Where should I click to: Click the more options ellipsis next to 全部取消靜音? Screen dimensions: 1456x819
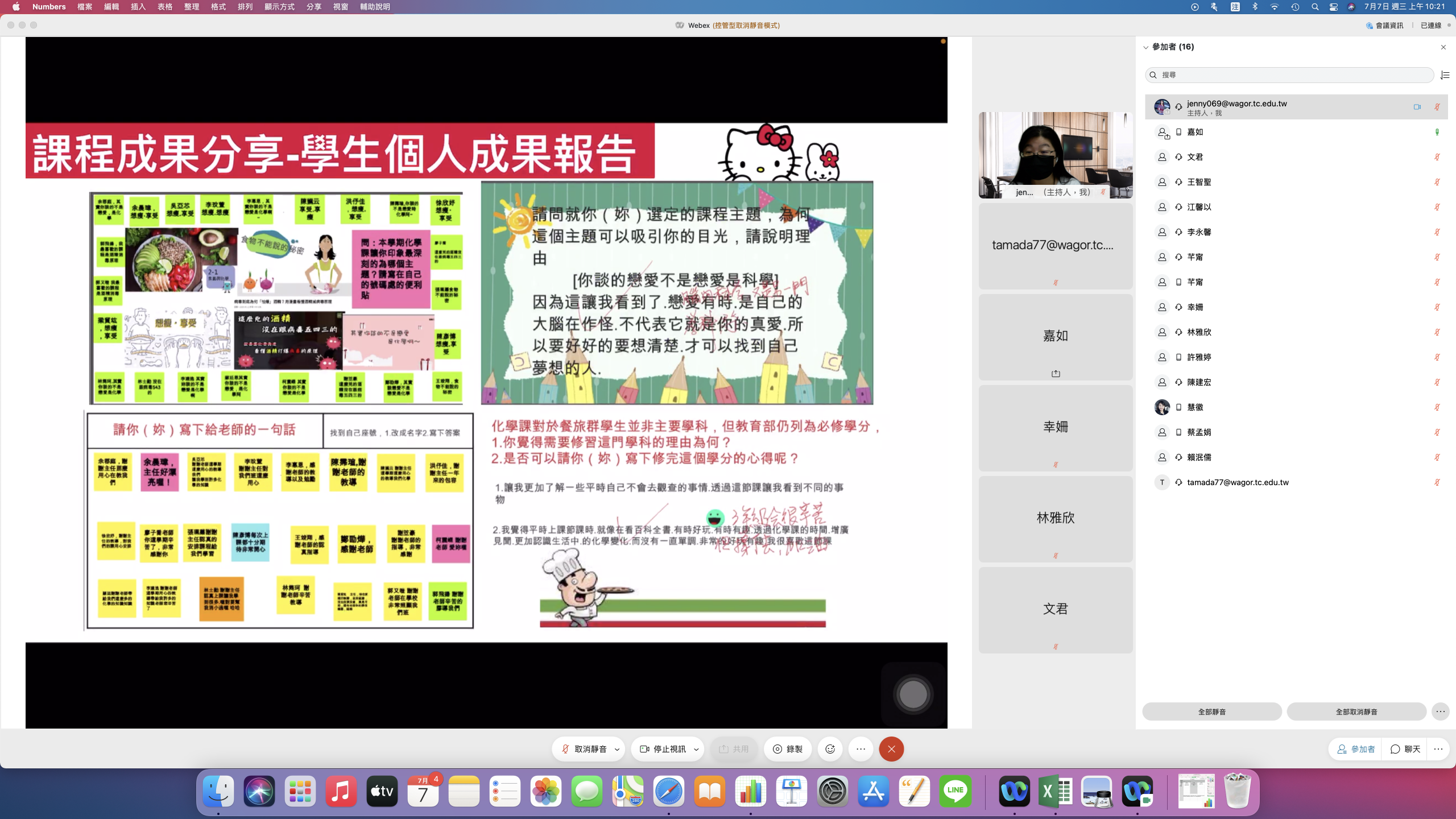1440,712
